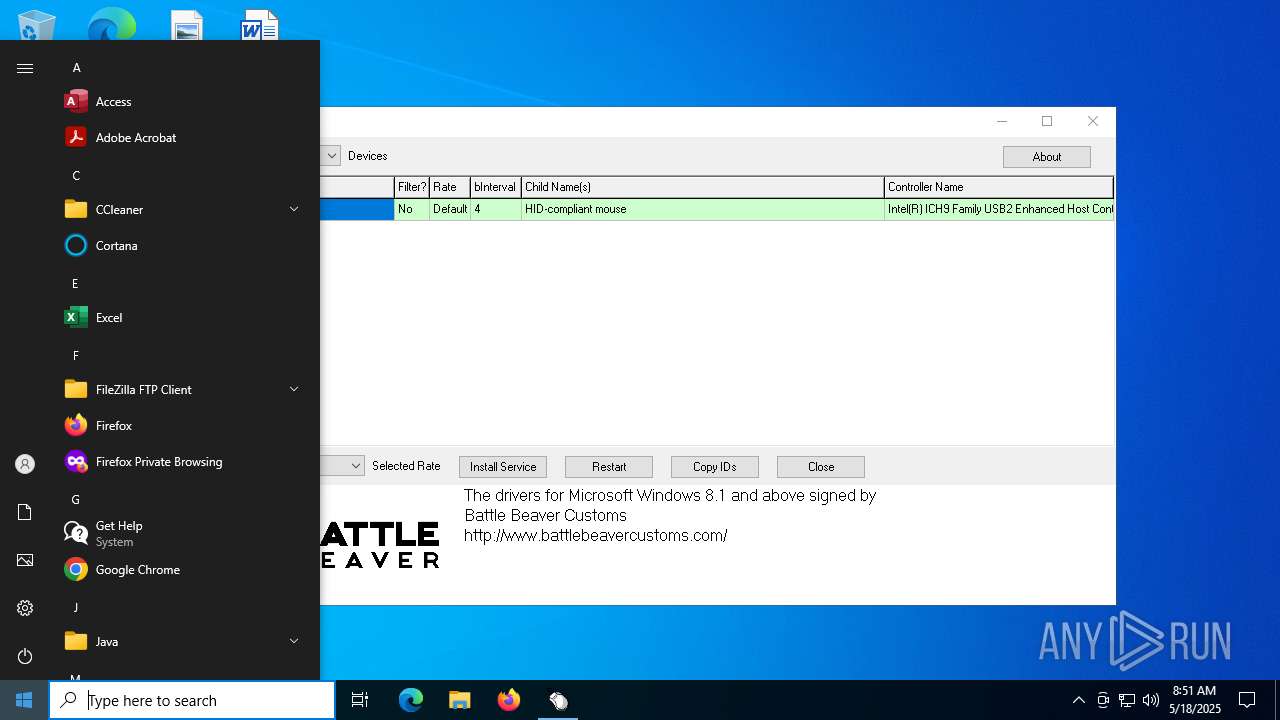The width and height of the screenshot is (1280, 720).
Task: Show hidden system tray icons
Action: tap(1078, 700)
